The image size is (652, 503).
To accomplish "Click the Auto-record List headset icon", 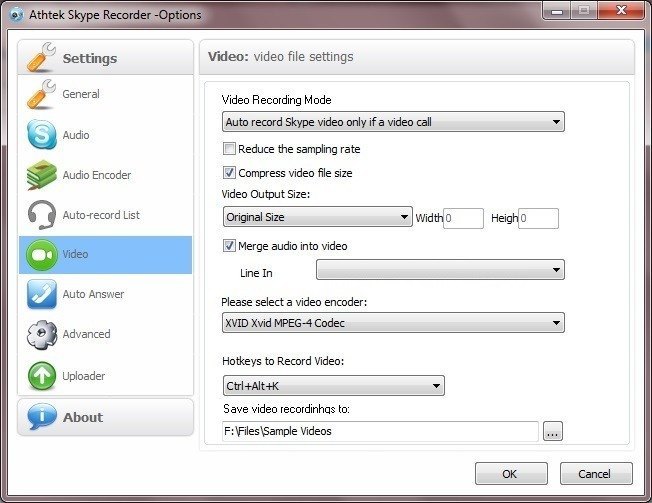I will coord(41,215).
